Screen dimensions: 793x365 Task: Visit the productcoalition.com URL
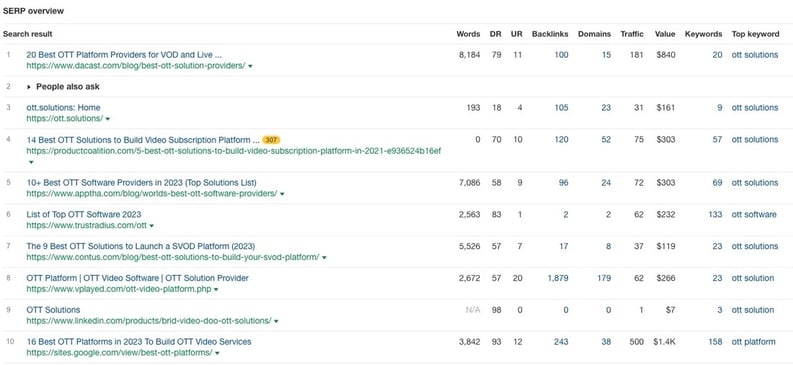[234, 151]
